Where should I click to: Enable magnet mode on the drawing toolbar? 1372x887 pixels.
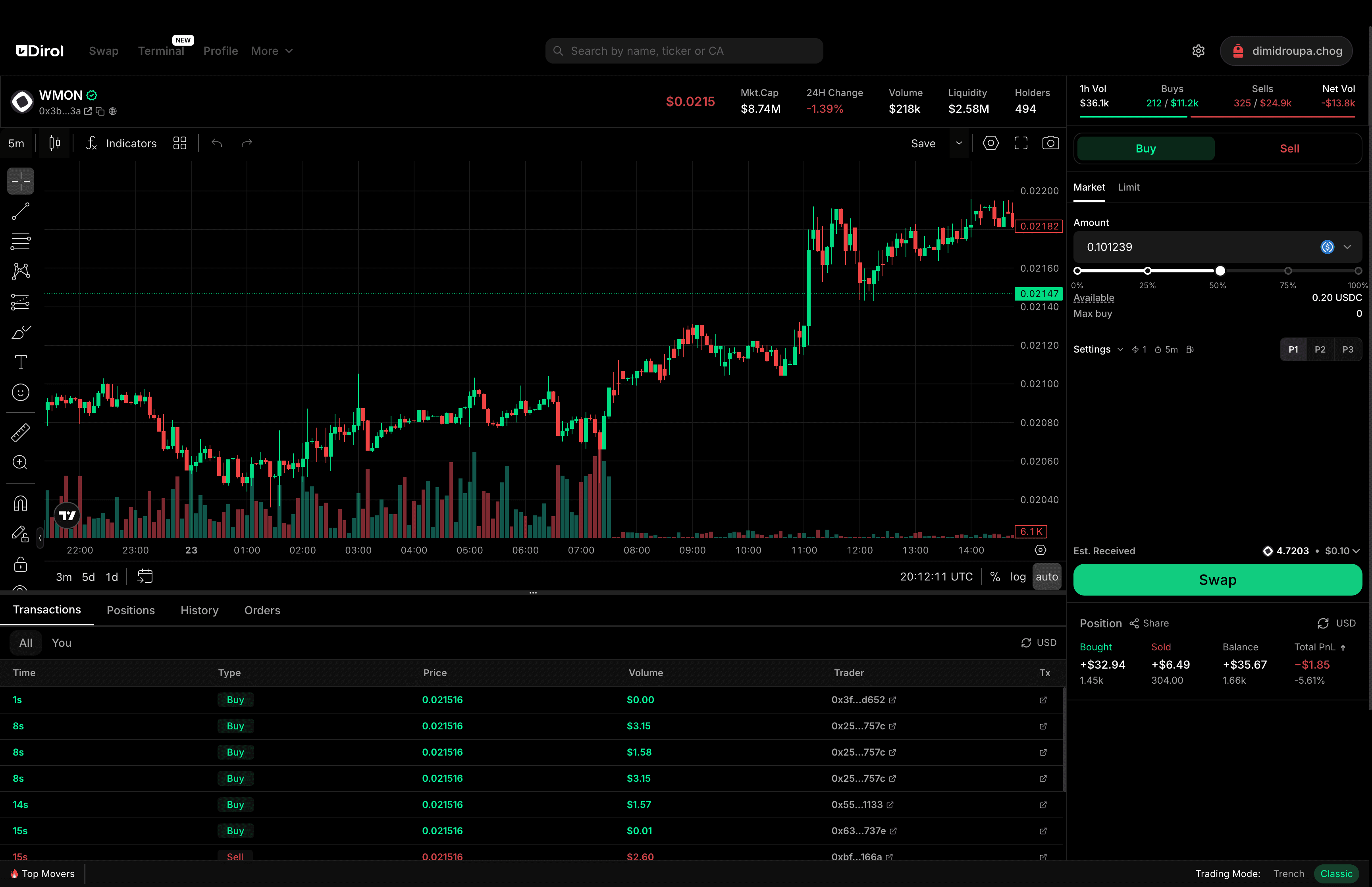coord(20,503)
